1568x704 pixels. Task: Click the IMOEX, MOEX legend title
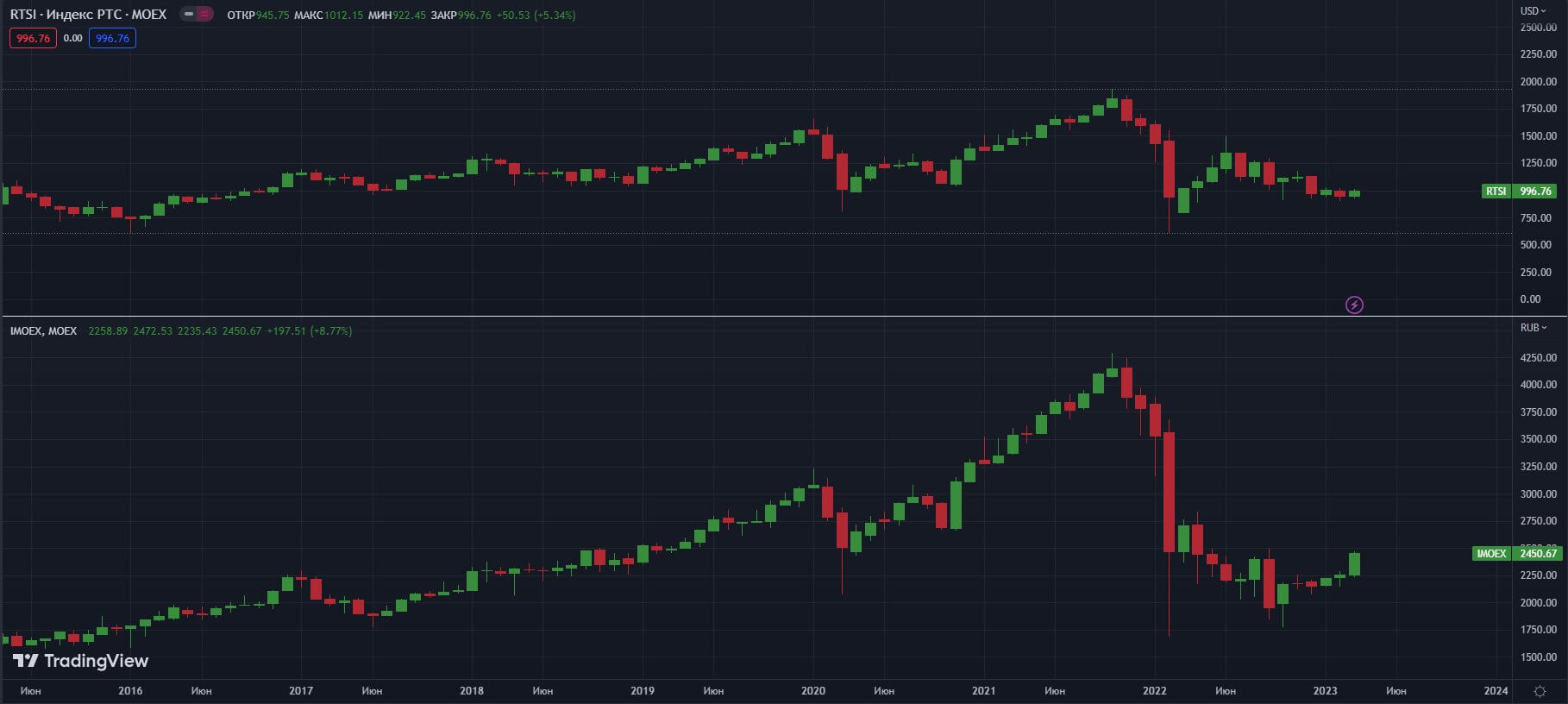43,331
